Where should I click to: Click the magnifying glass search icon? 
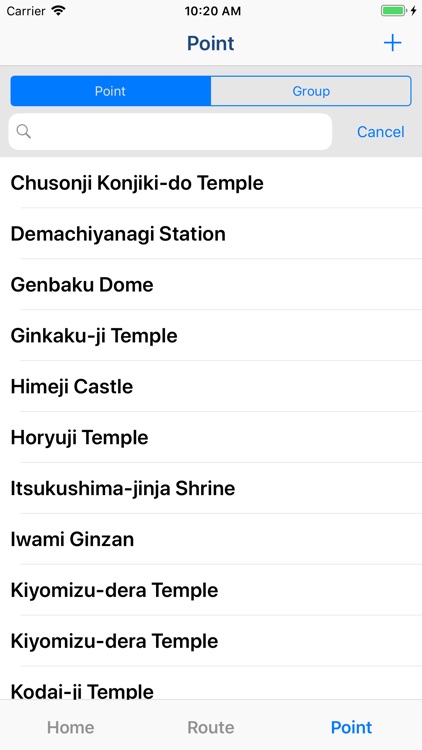23,132
